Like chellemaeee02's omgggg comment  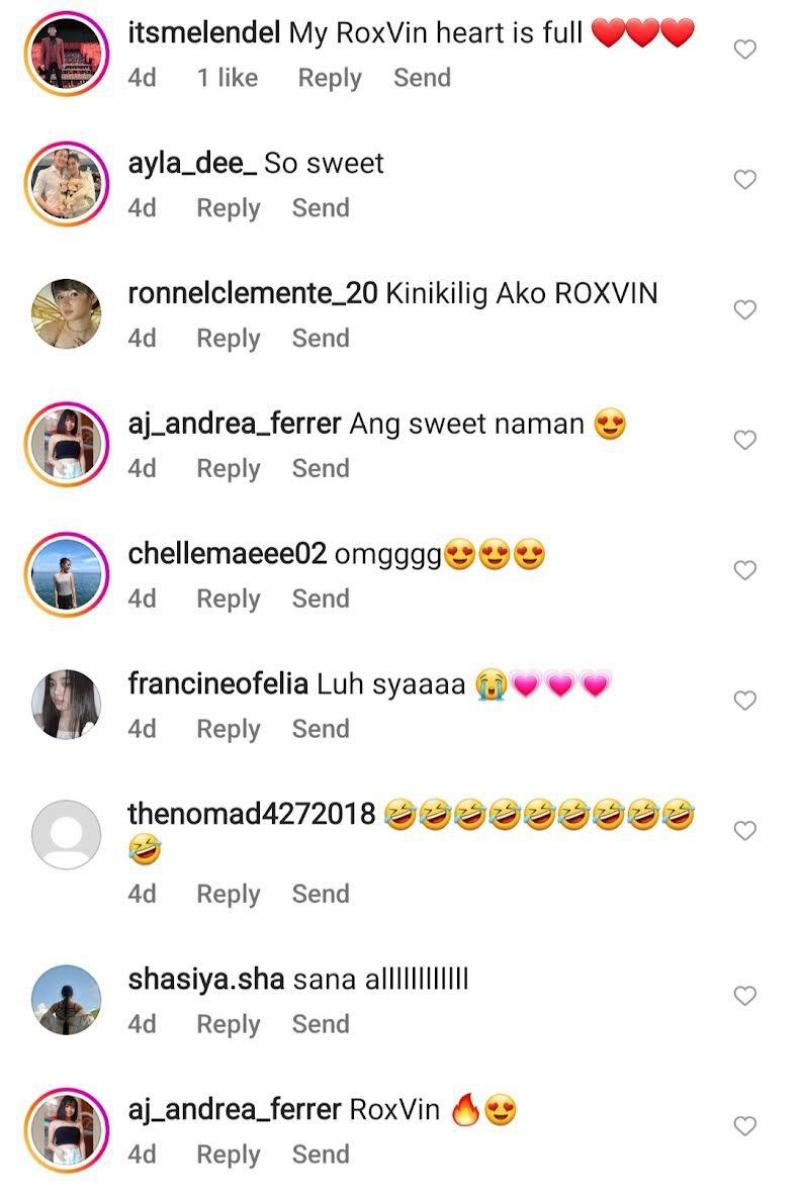[x=744, y=571]
